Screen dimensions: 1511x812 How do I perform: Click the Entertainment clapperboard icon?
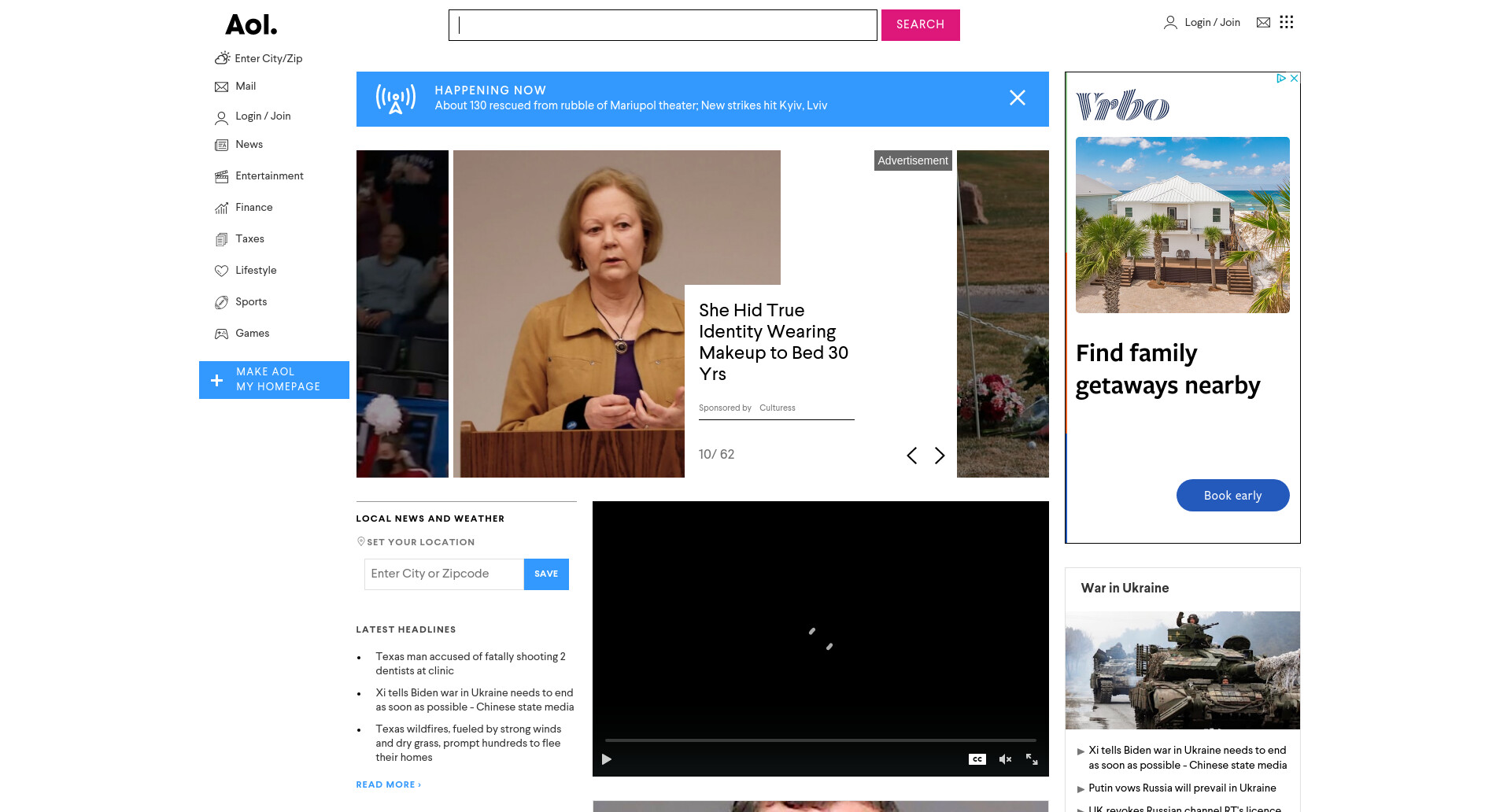(222, 176)
